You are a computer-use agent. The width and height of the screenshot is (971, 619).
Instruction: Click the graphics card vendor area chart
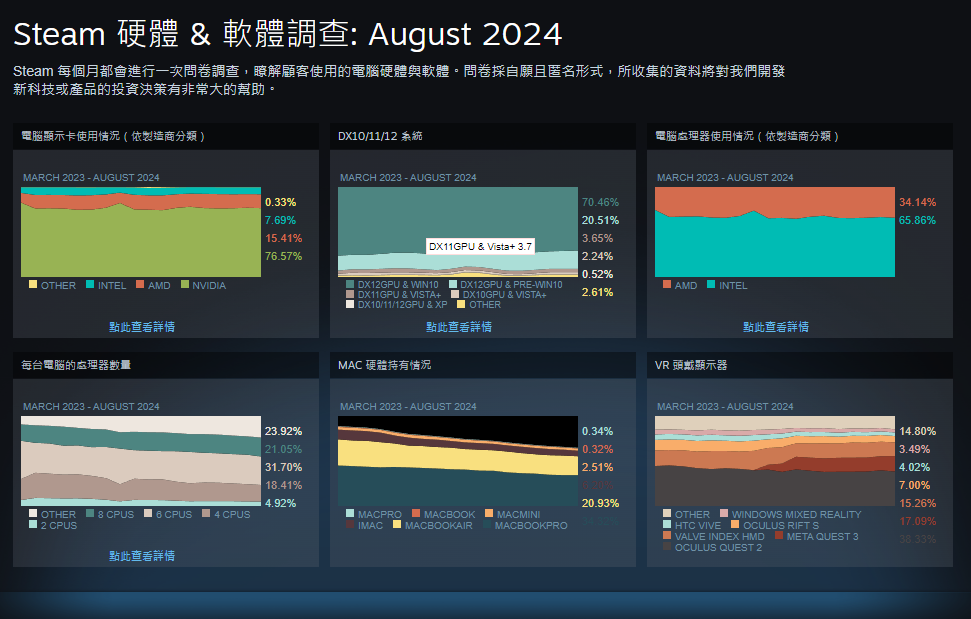pyautogui.click(x=141, y=232)
